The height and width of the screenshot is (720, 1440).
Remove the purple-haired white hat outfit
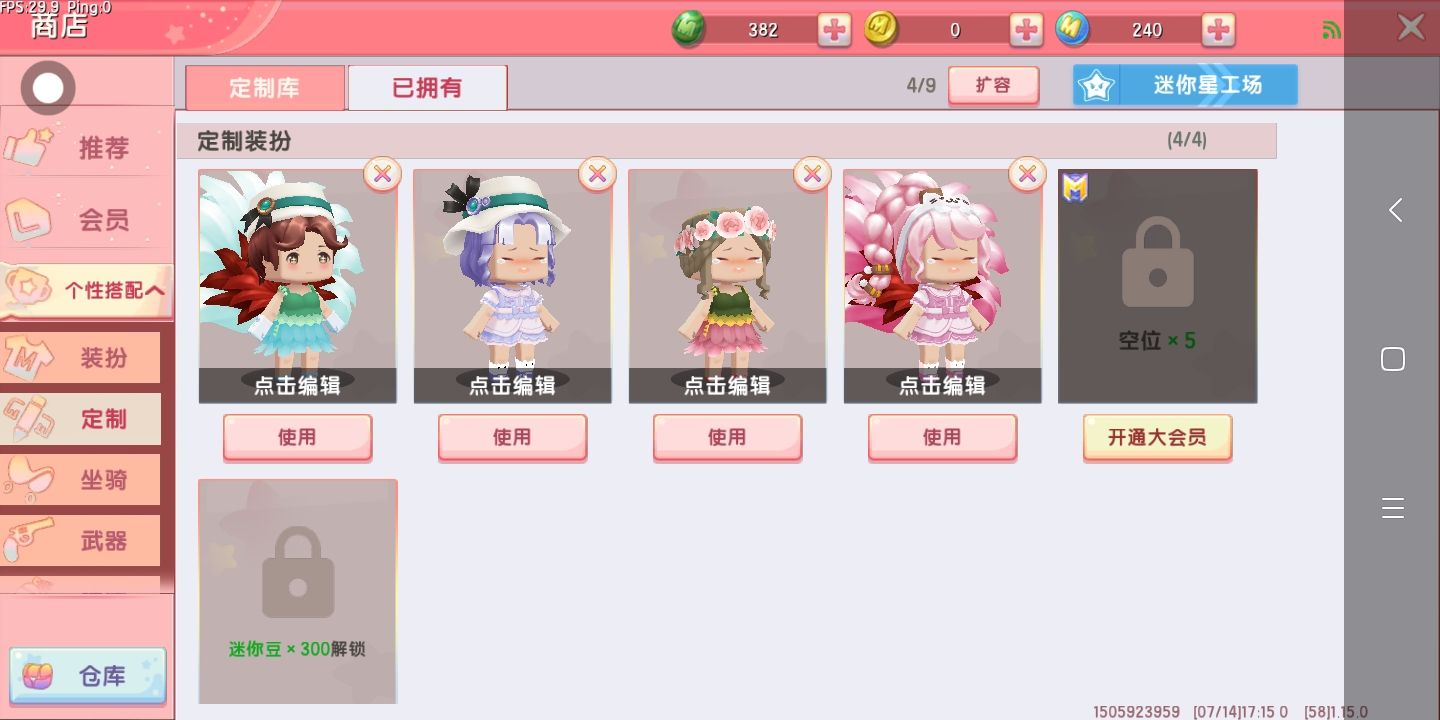pyautogui.click(x=597, y=174)
